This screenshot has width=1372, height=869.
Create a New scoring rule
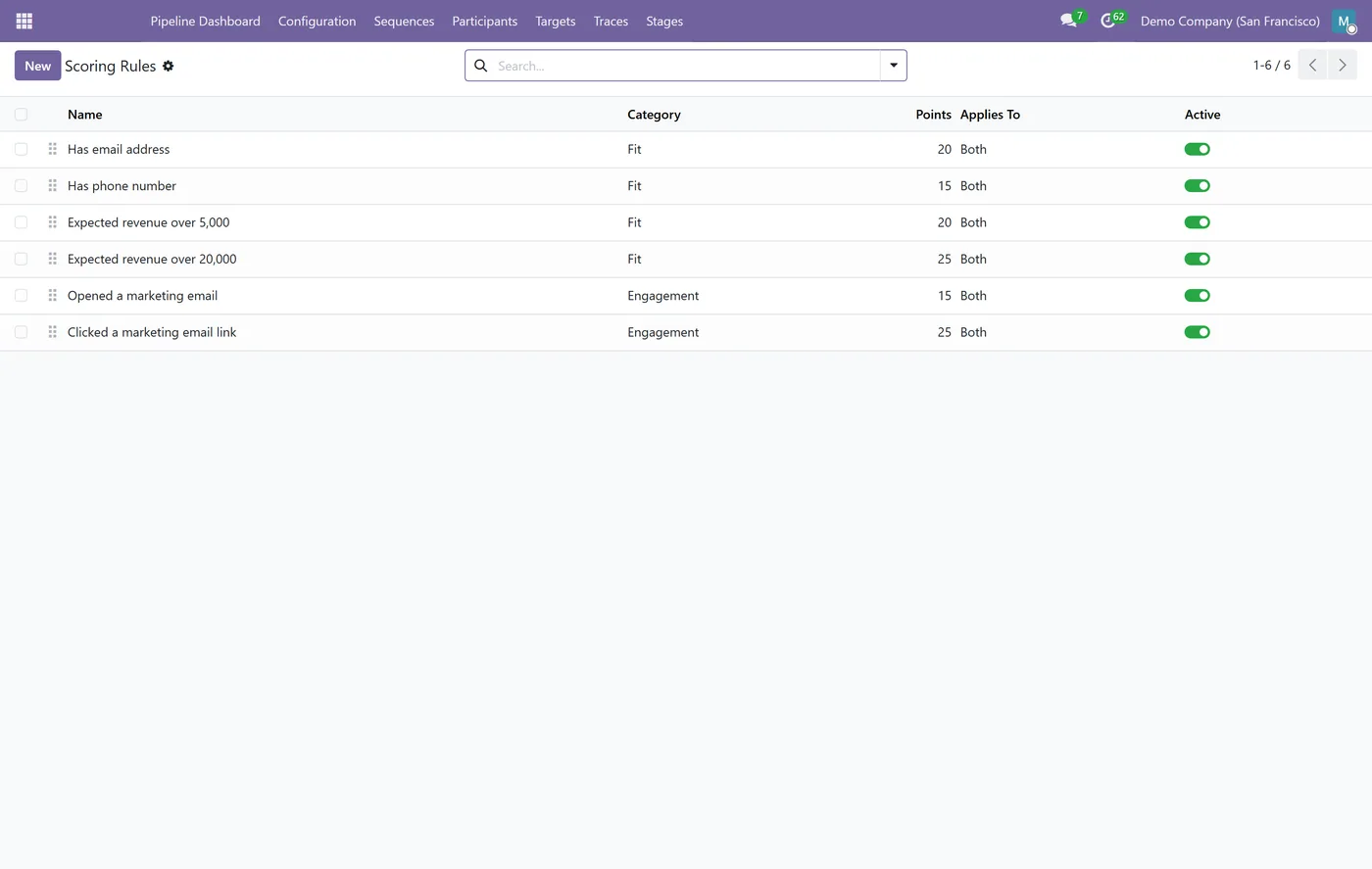tap(38, 66)
